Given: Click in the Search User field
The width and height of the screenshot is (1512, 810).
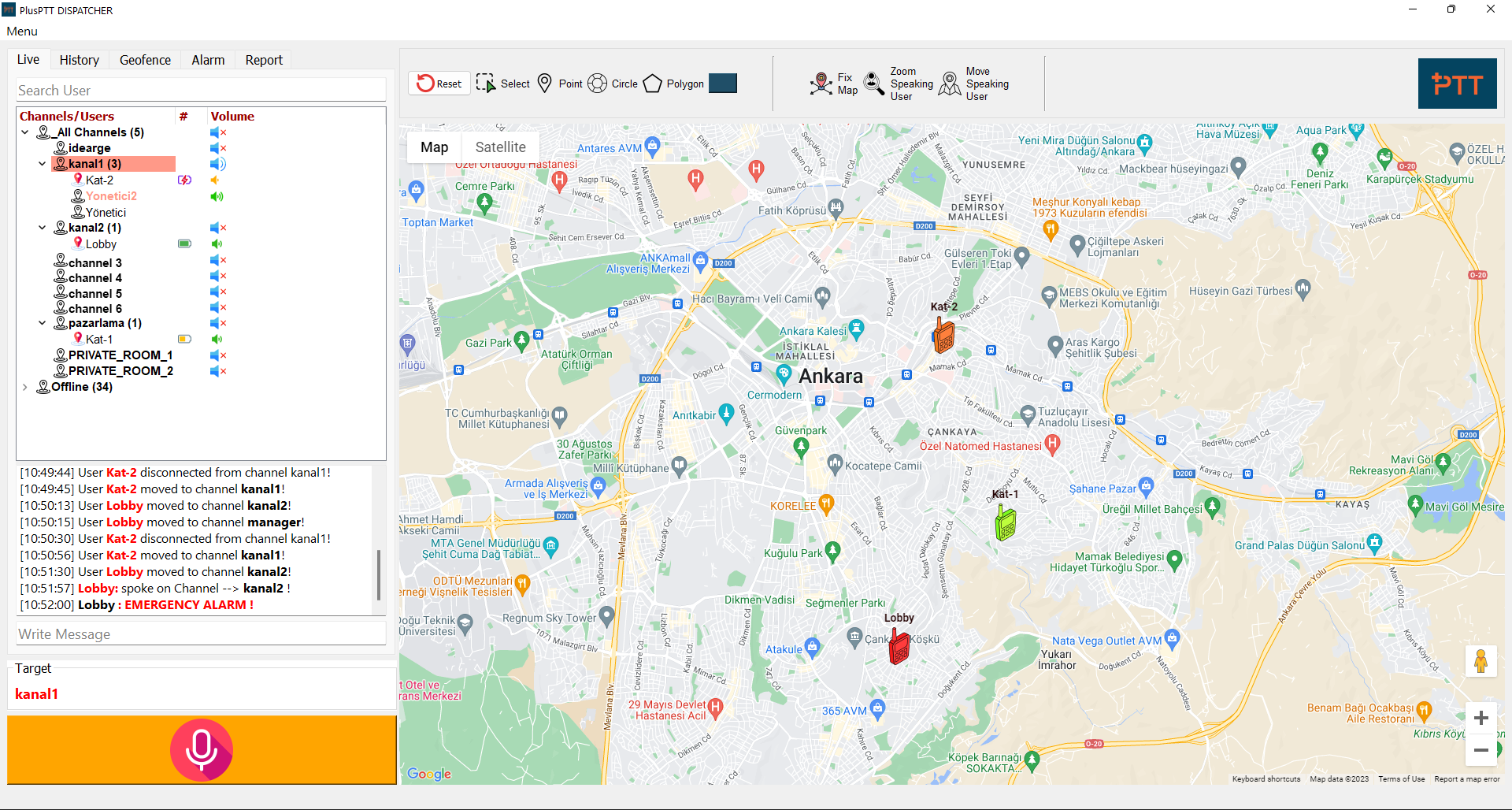Looking at the screenshot, I should coord(202,90).
